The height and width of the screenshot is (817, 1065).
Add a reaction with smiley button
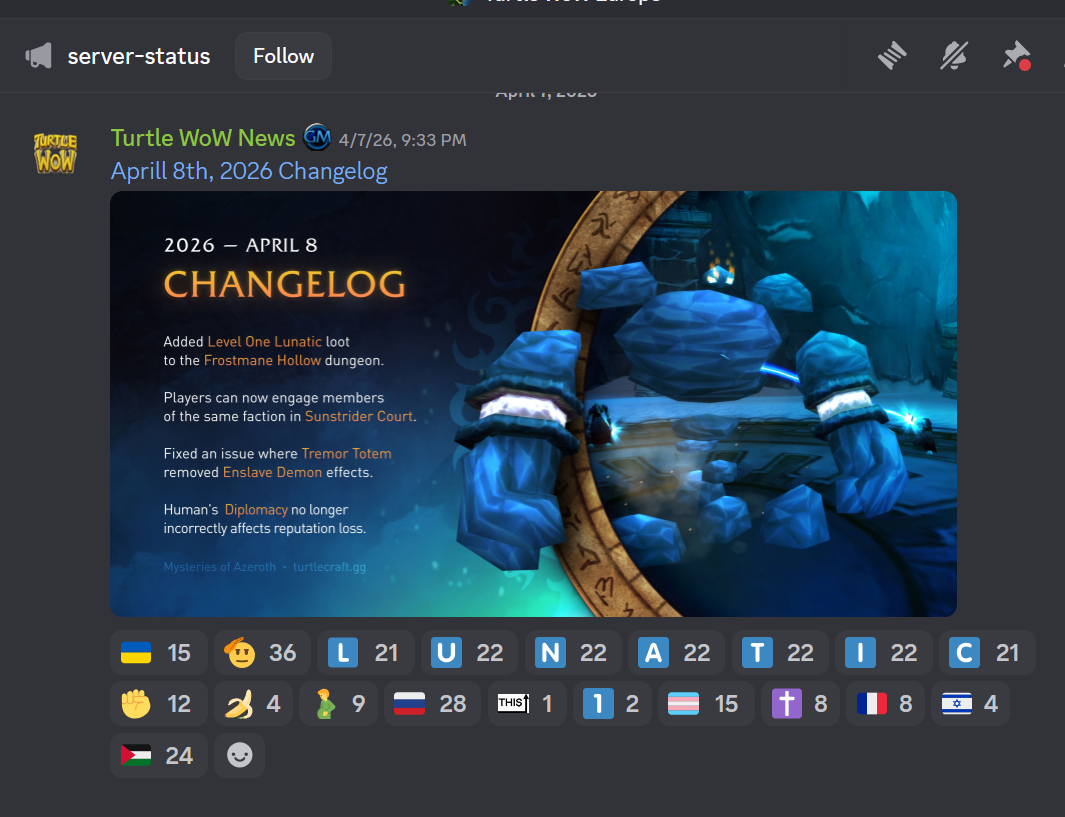239,755
